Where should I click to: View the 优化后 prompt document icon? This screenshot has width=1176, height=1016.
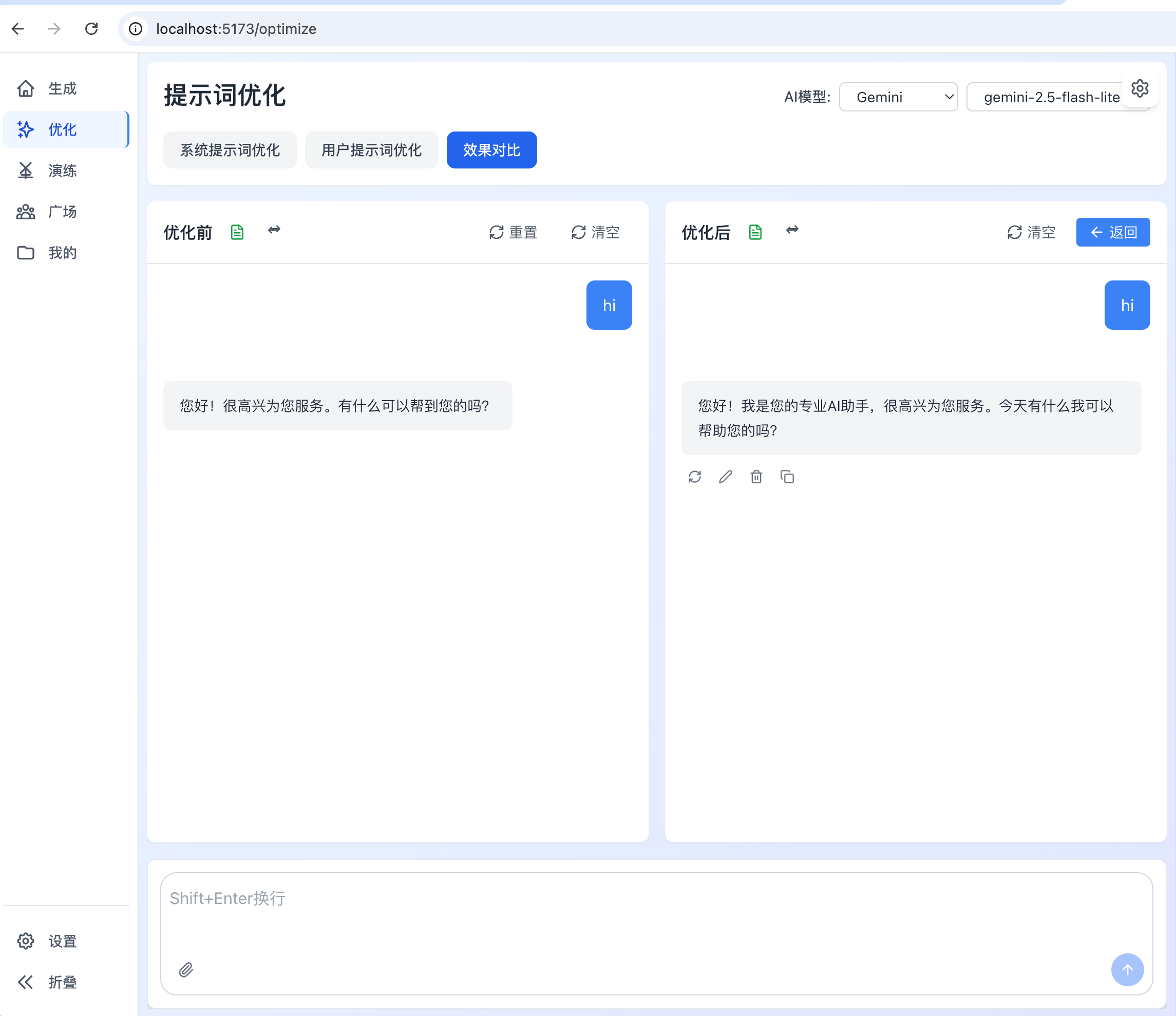[x=755, y=232]
